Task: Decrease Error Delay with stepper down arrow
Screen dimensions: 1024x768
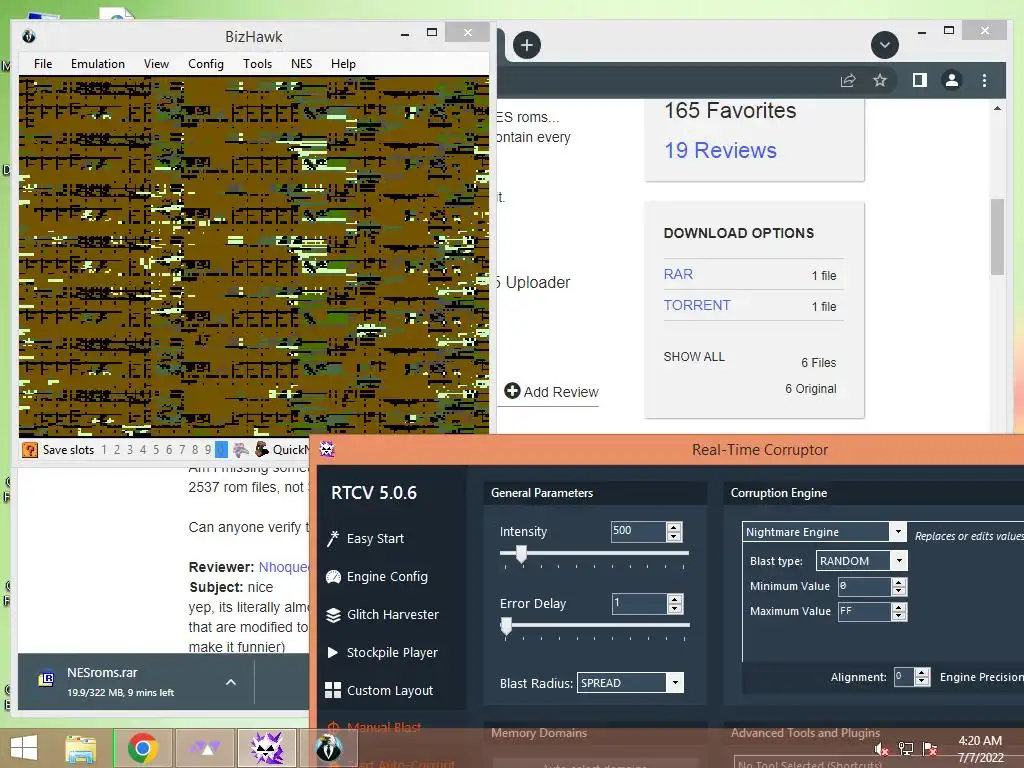Action: [675, 608]
